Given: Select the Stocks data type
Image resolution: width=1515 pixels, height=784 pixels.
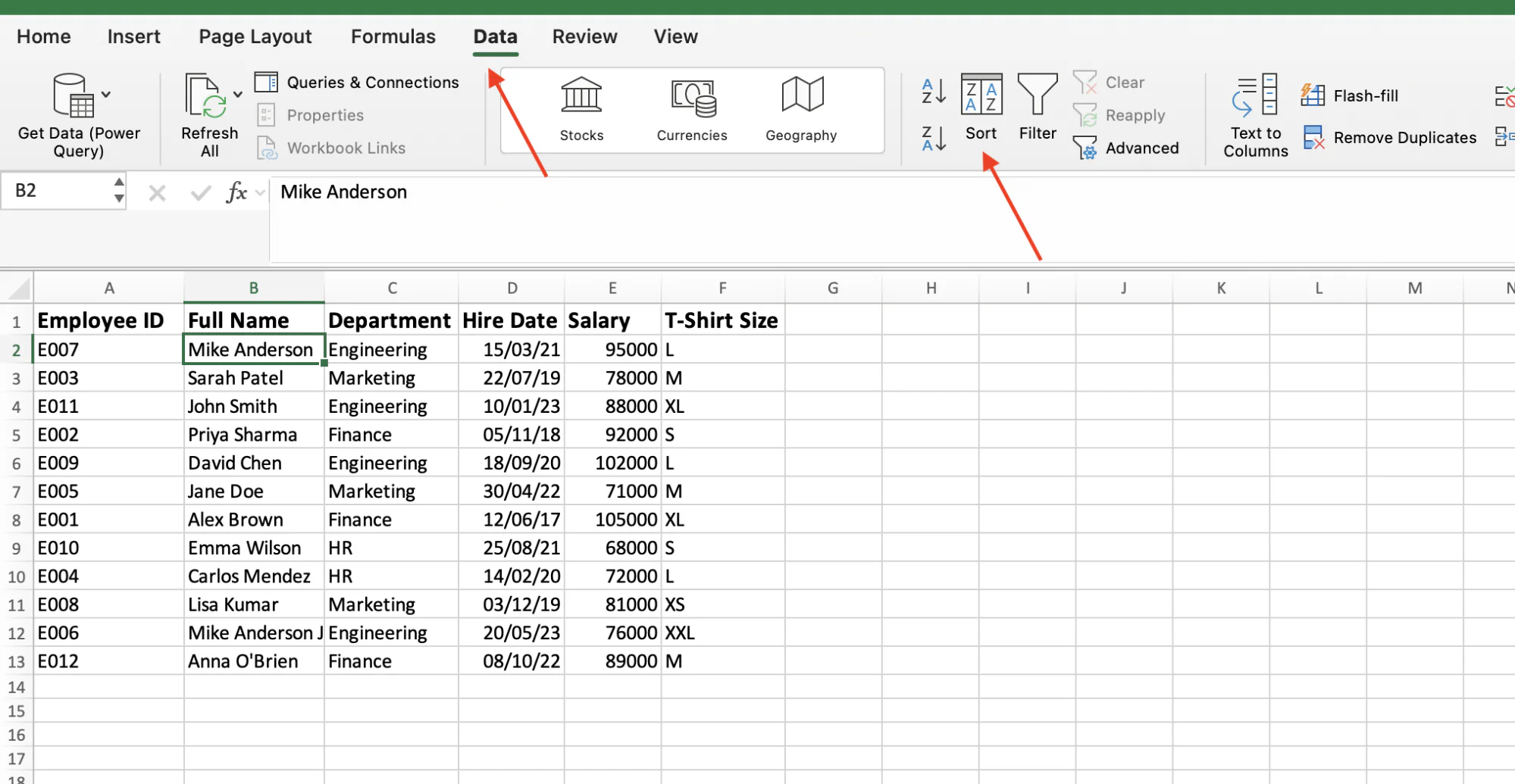Looking at the screenshot, I should point(581,110).
